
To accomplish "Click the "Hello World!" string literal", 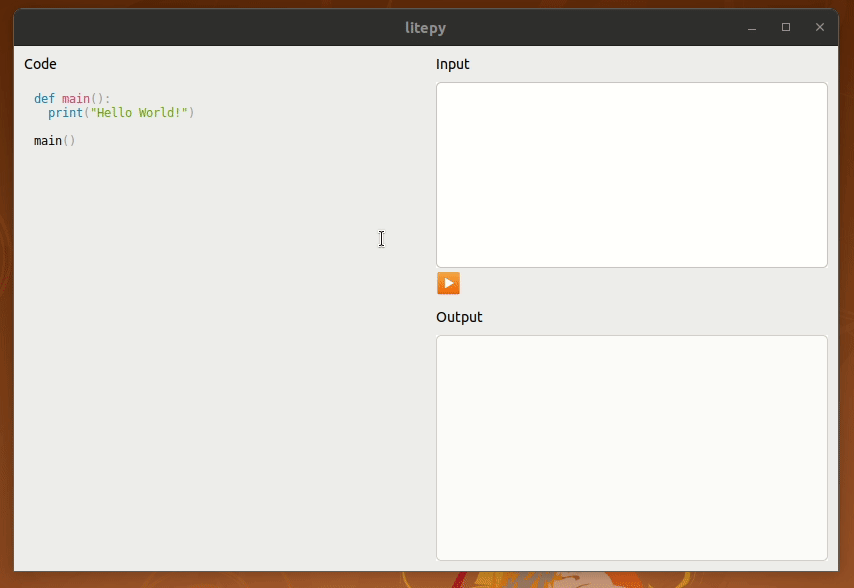I will tap(139, 113).
